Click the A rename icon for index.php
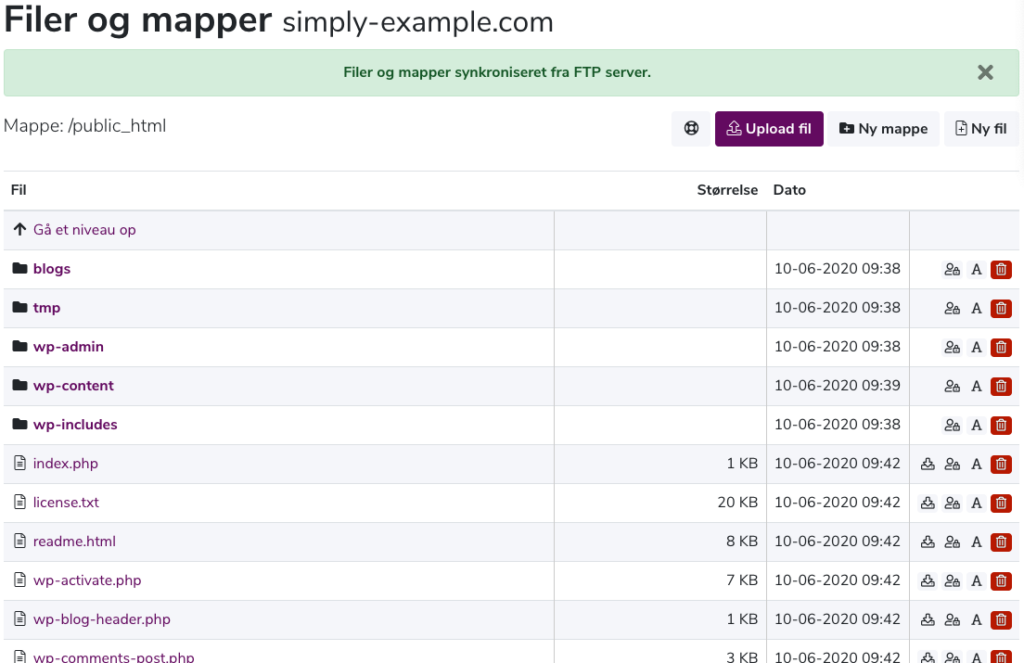 (976, 464)
